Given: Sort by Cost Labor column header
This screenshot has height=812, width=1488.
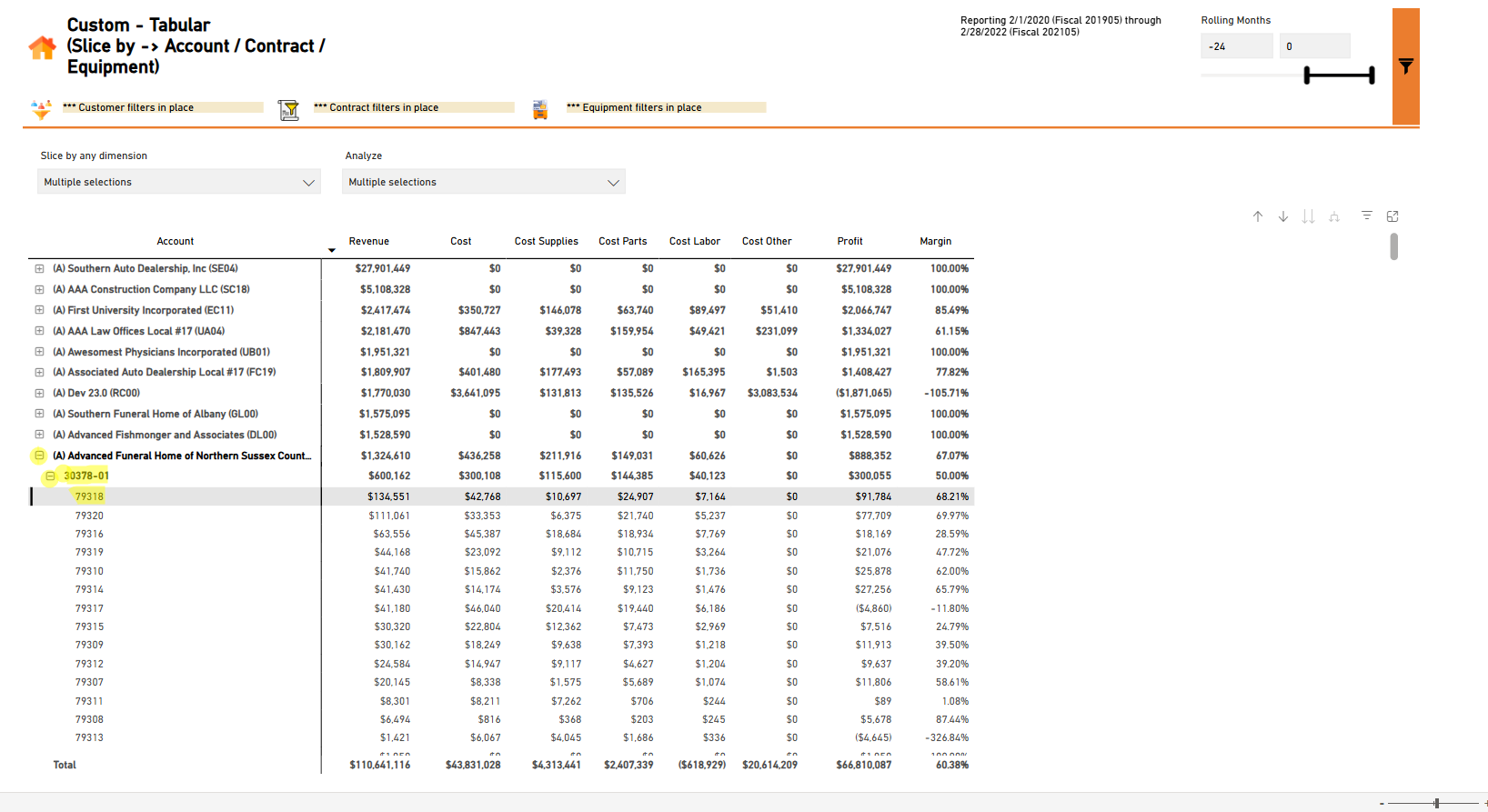Looking at the screenshot, I should pyautogui.click(x=695, y=241).
